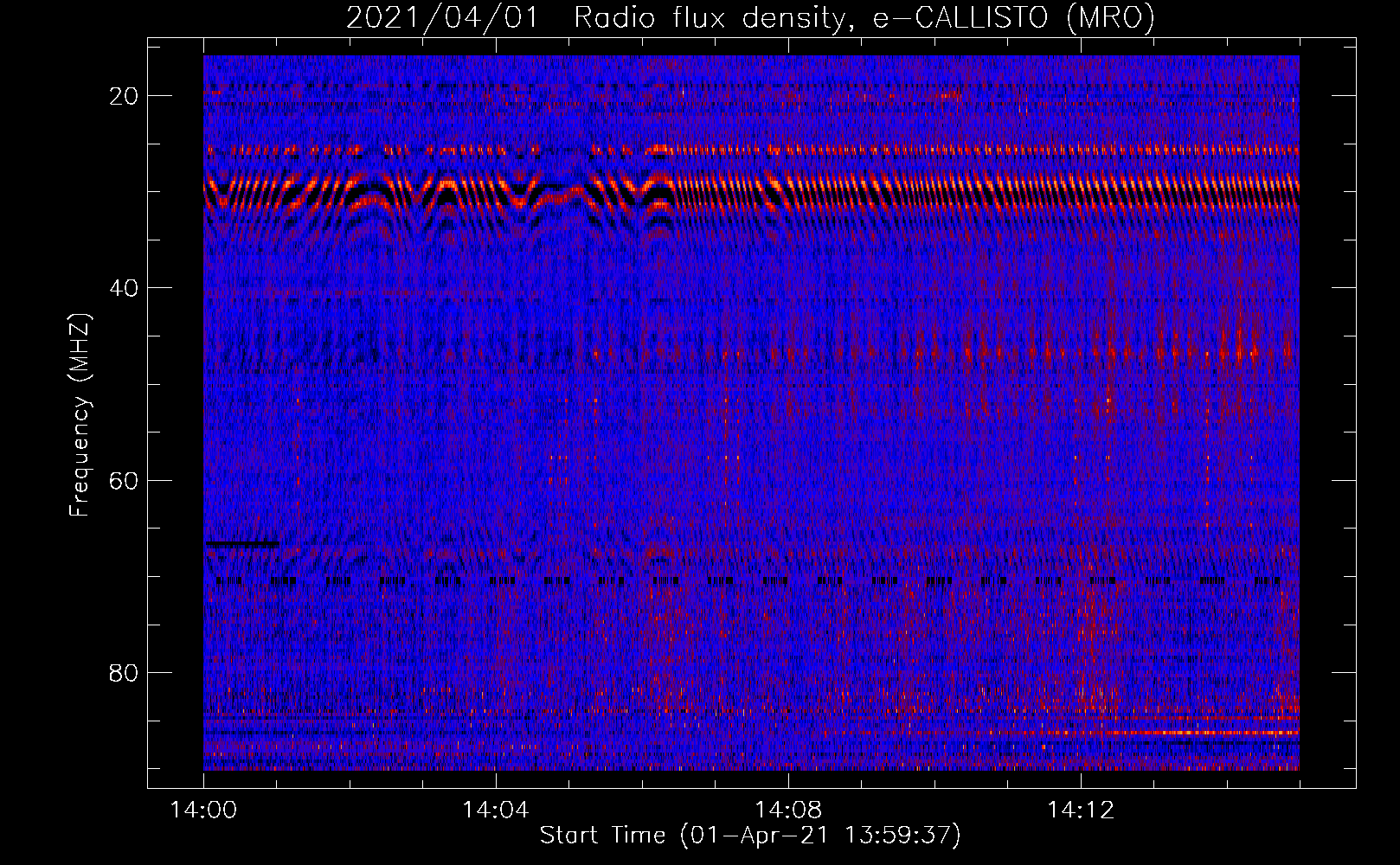Click the 40 MHz frequency label
This screenshot has height=865, width=1400.
click(124, 288)
